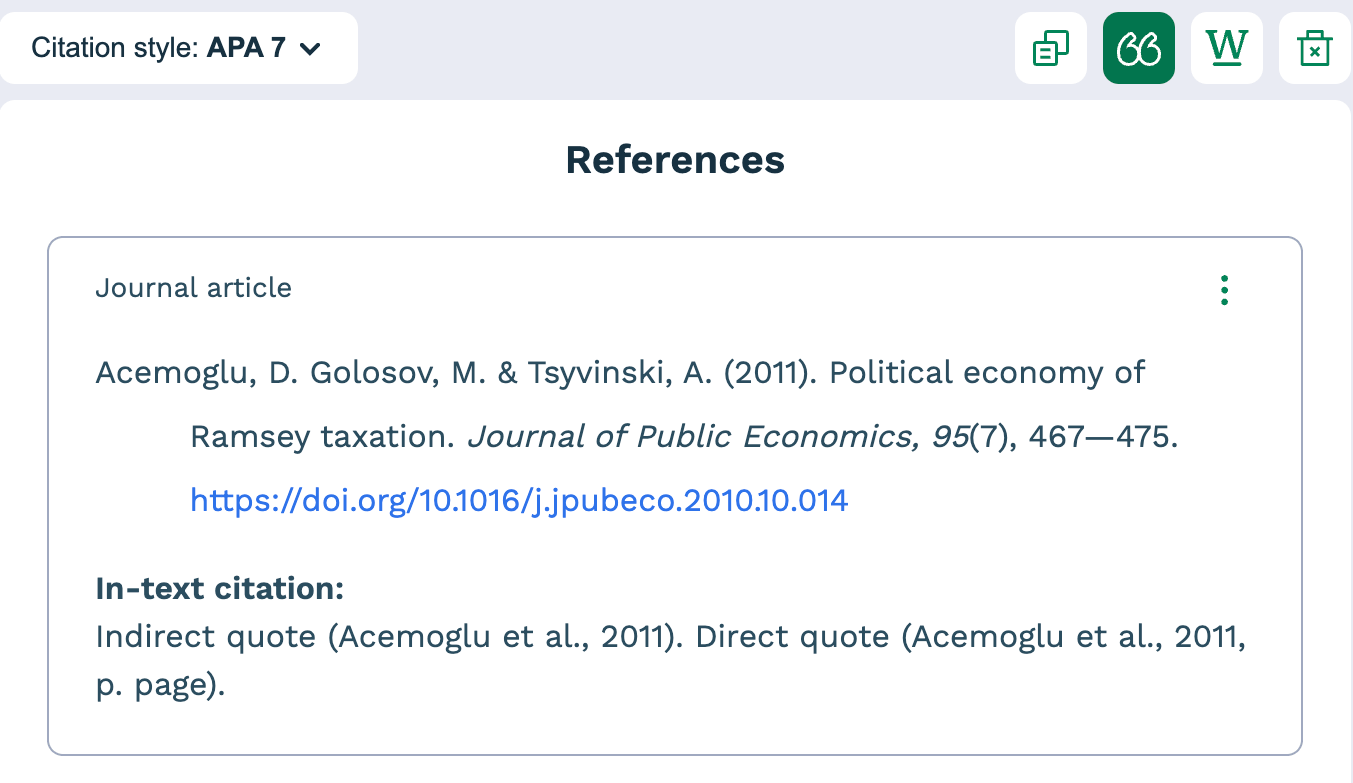This screenshot has height=783, width=1353.
Task: Click the "Political economy of" title text
Action: point(987,373)
